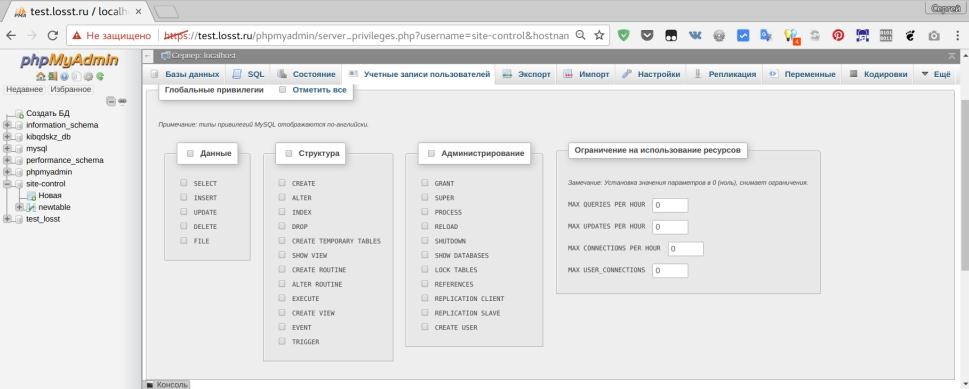Screen dimensions: 969x389
Task: Toggle the global 'Отметить все' checkbox
Action: coord(282,90)
